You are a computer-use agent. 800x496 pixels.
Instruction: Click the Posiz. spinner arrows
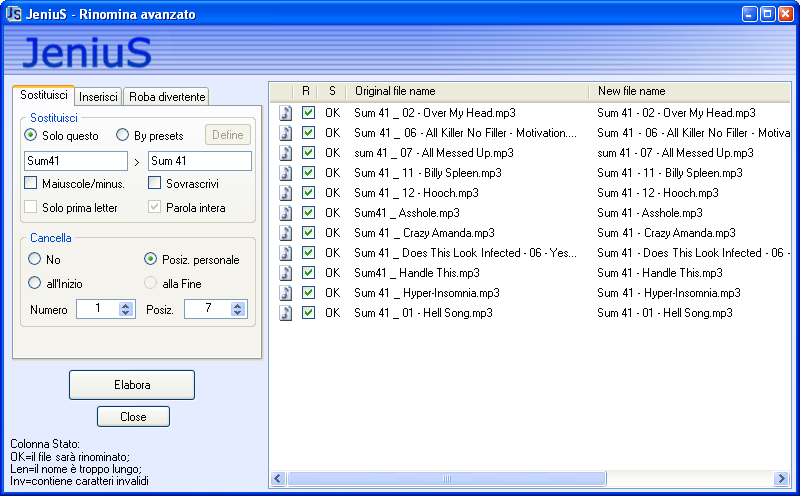point(237,309)
